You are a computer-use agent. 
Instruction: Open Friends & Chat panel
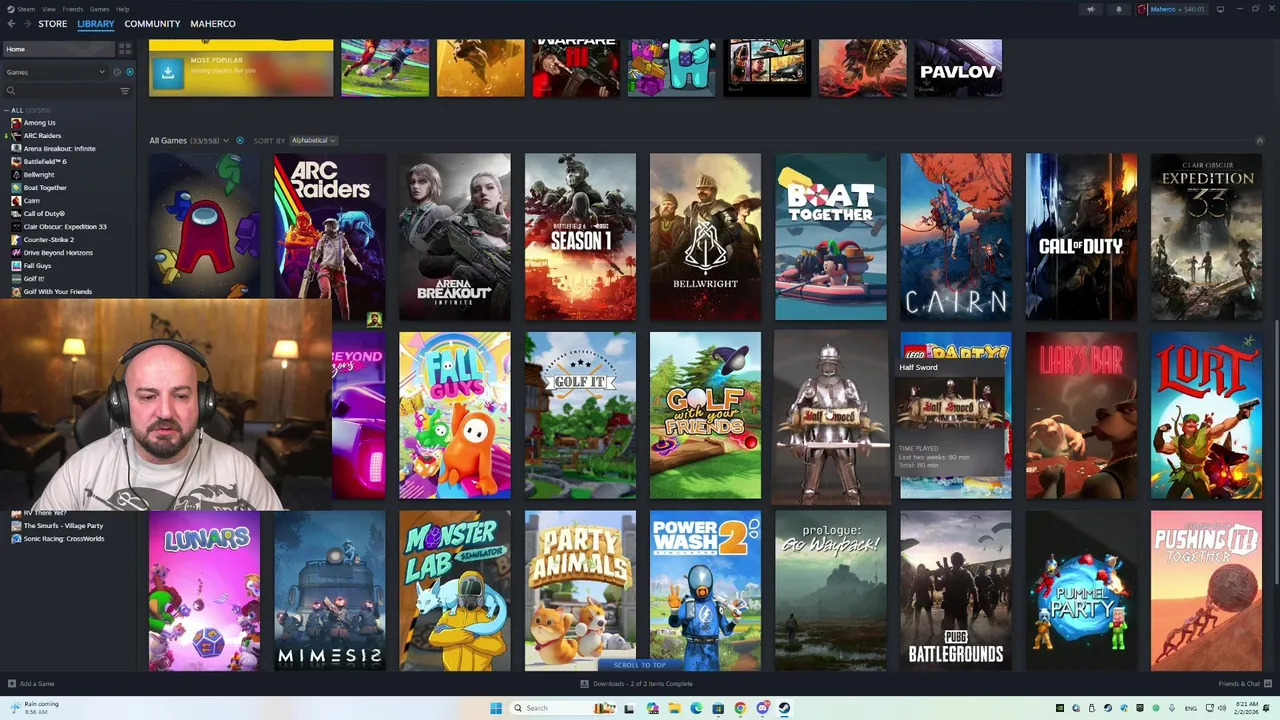[1244, 684]
